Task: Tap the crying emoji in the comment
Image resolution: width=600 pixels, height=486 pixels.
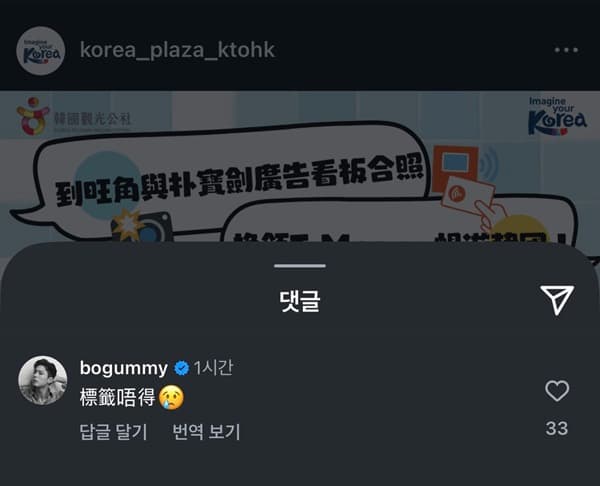Action: 171,398
